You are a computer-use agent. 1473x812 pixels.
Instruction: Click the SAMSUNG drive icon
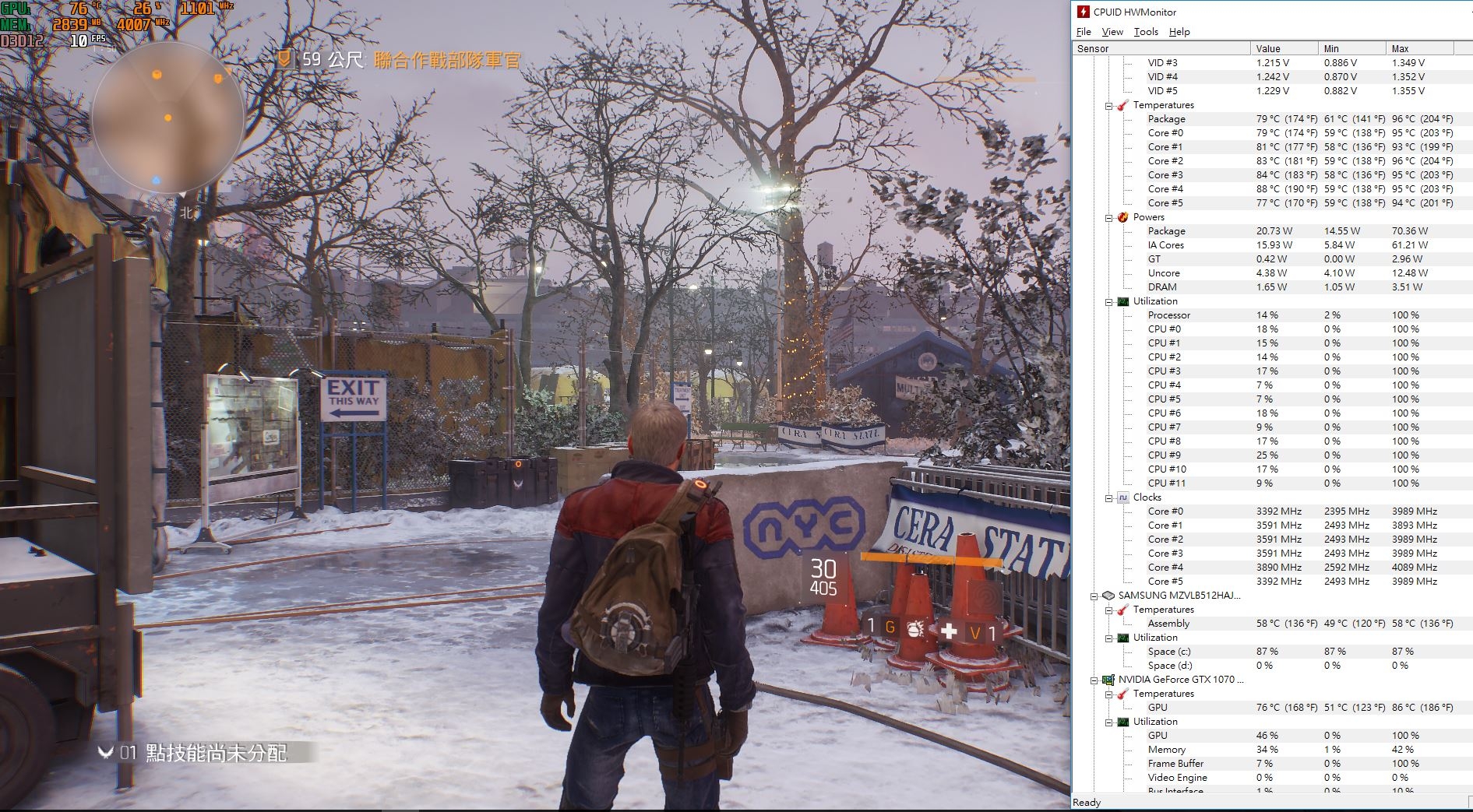1108,596
